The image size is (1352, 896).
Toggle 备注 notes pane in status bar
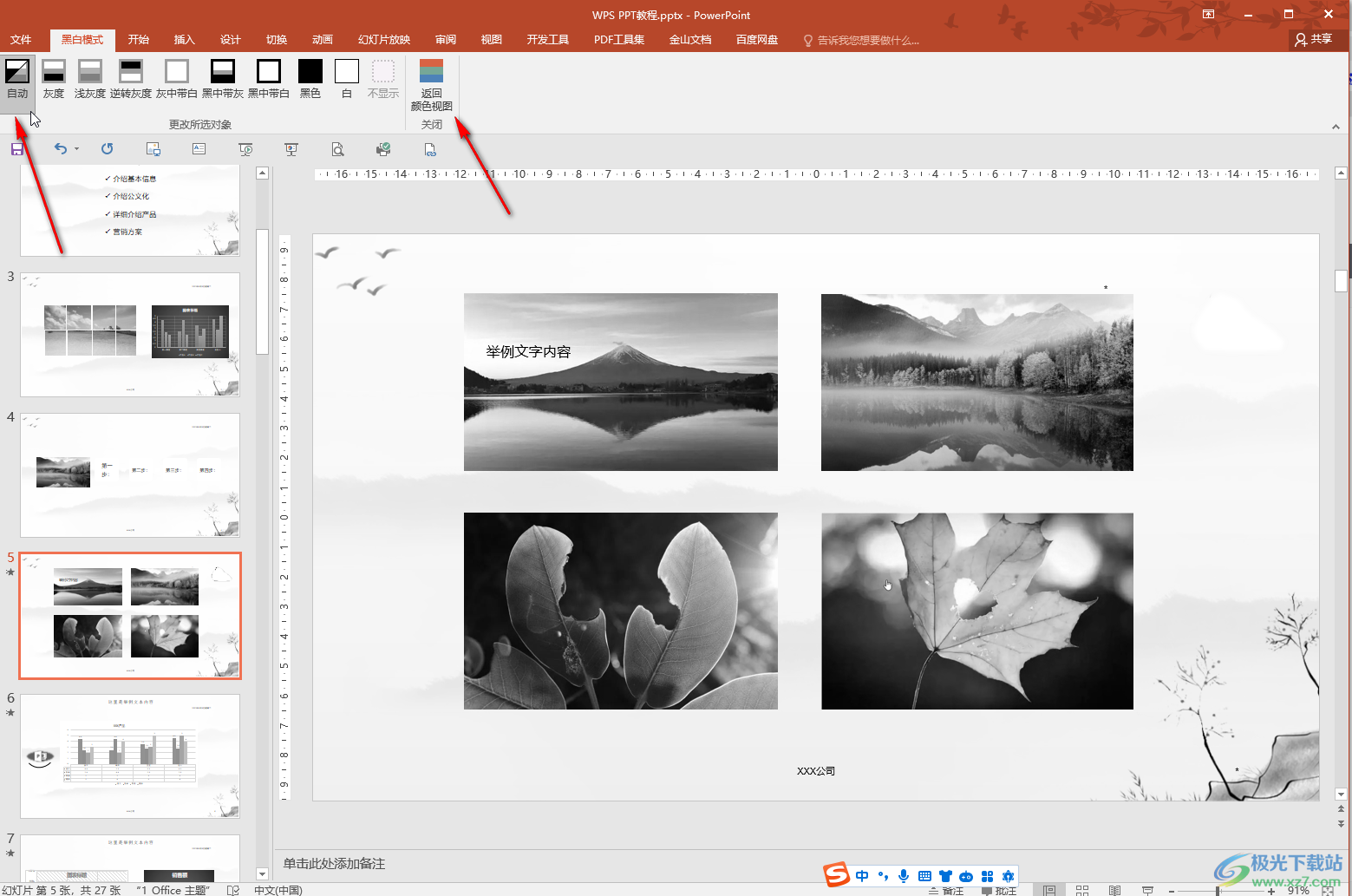pyautogui.click(x=945, y=891)
